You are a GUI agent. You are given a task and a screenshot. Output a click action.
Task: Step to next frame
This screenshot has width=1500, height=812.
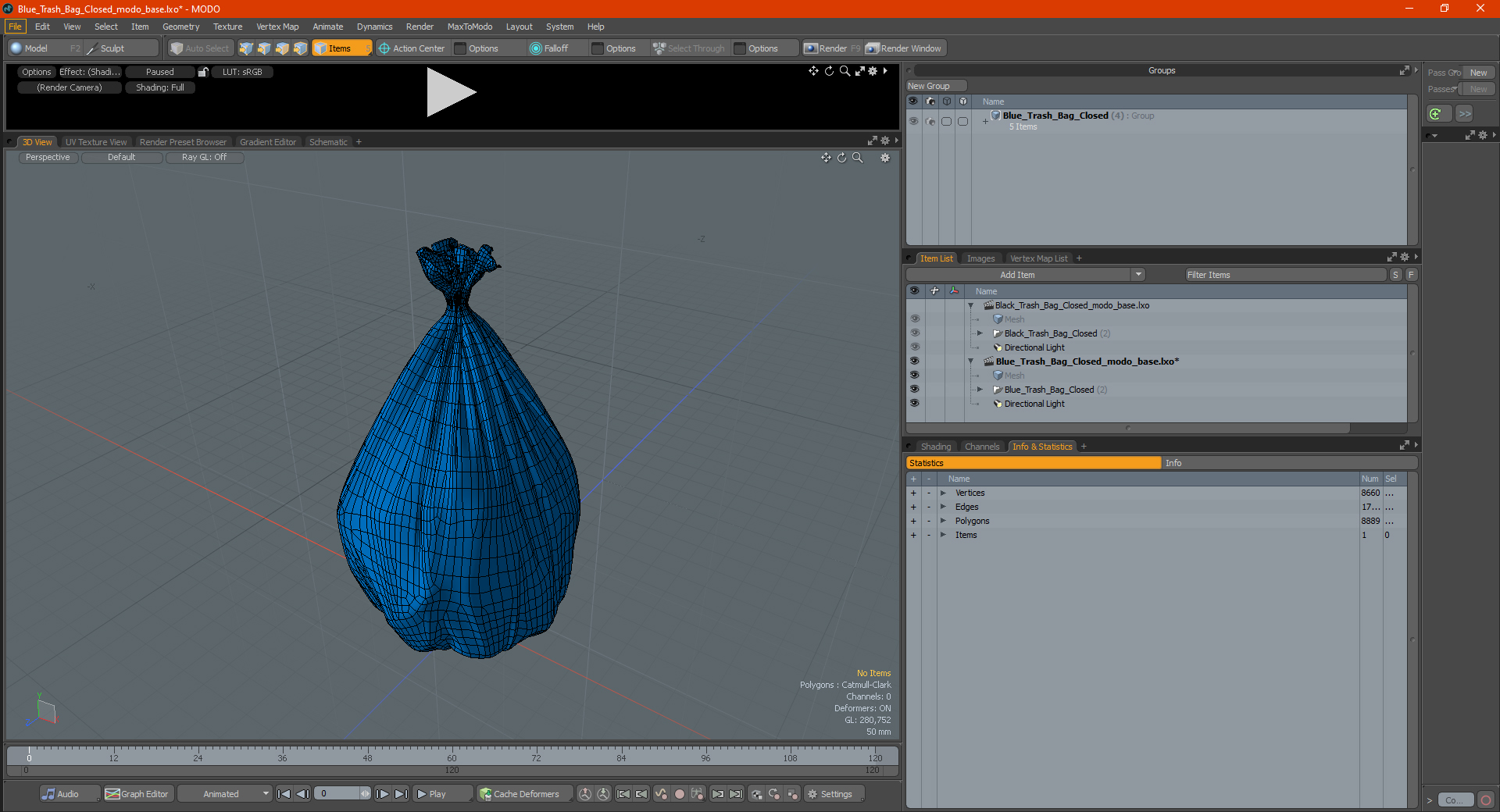point(383,794)
